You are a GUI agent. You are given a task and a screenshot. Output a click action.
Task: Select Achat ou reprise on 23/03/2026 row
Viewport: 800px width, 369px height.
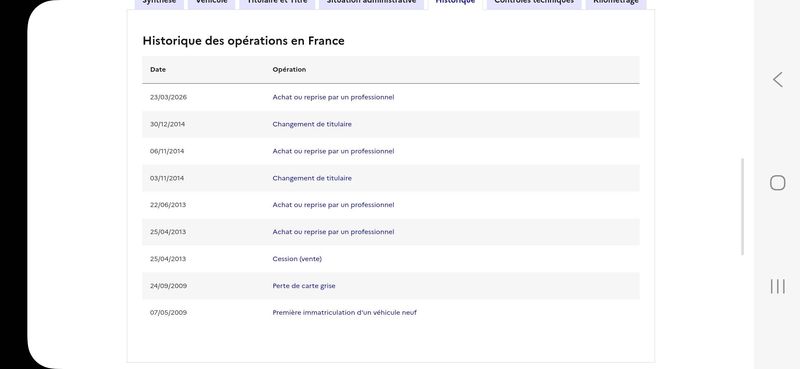pos(333,97)
